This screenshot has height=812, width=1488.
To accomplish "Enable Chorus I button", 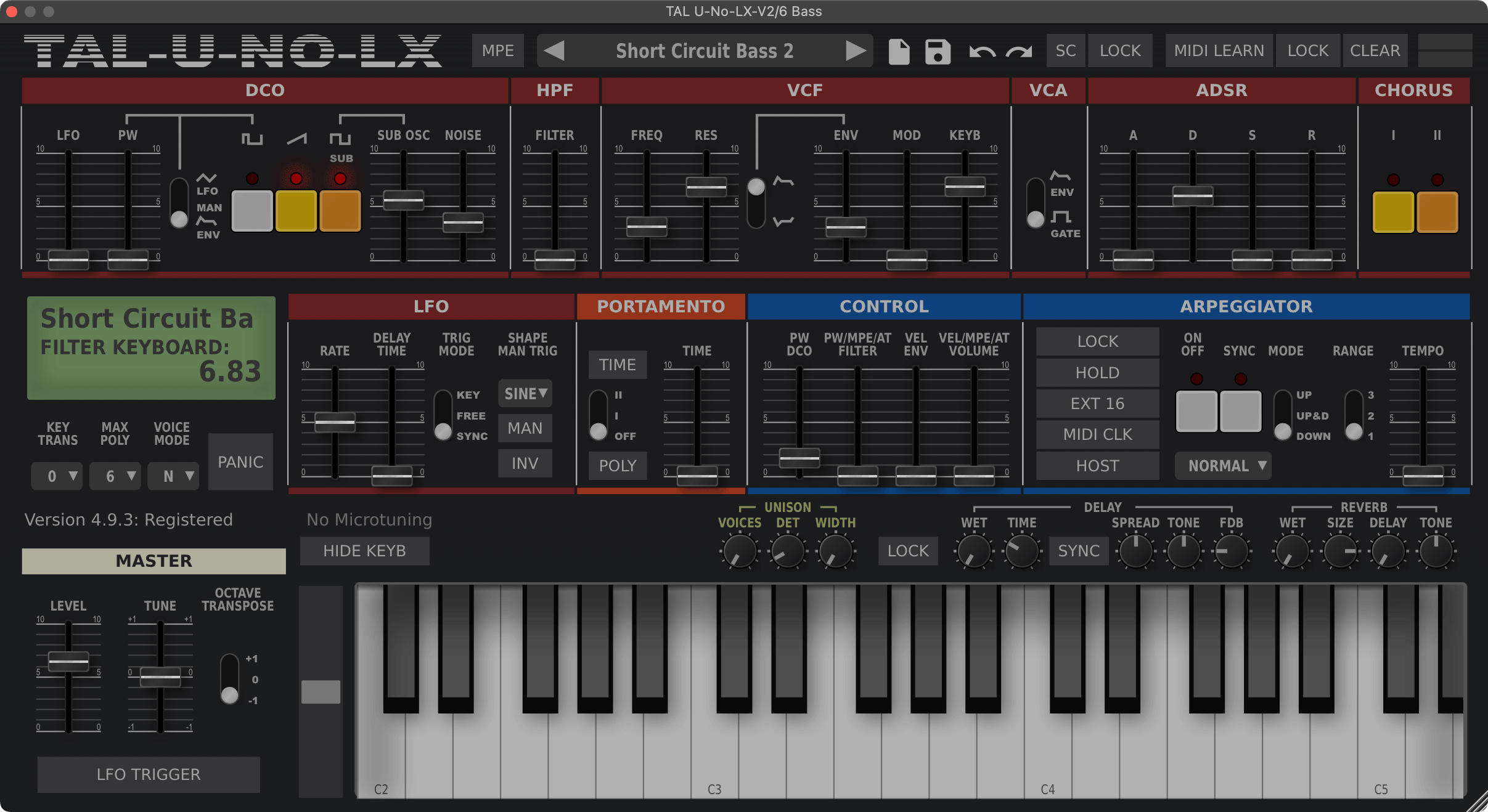I will pos(1392,212).
